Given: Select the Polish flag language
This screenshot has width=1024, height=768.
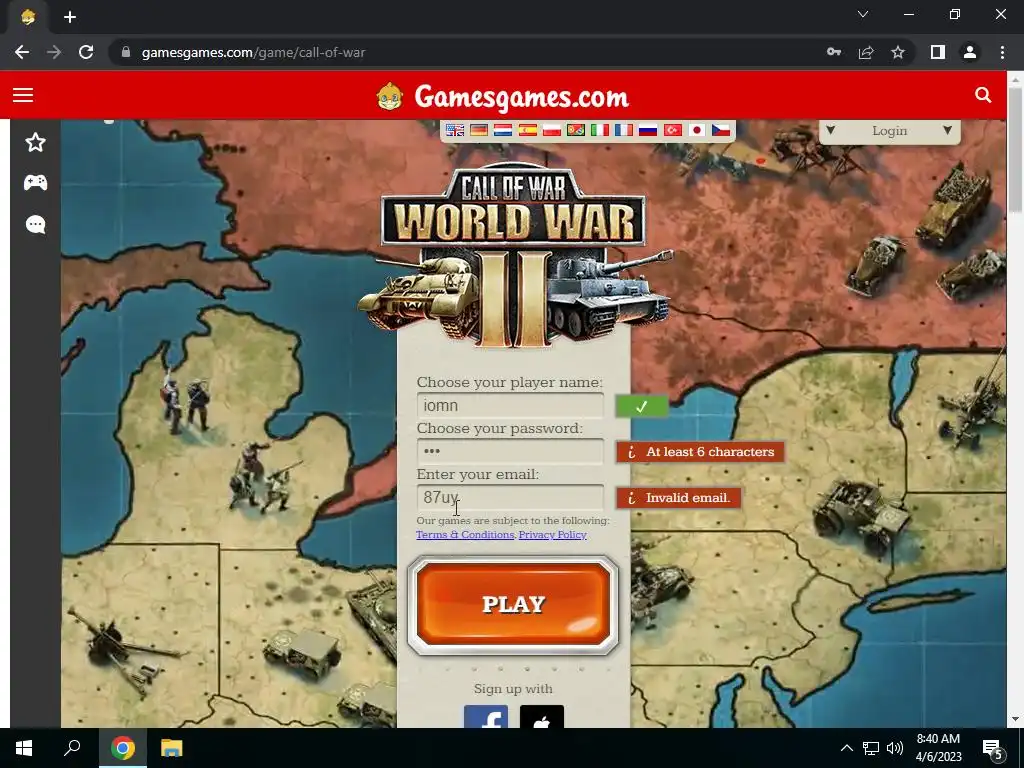Looking at the screenshot, I should [552, 130].
